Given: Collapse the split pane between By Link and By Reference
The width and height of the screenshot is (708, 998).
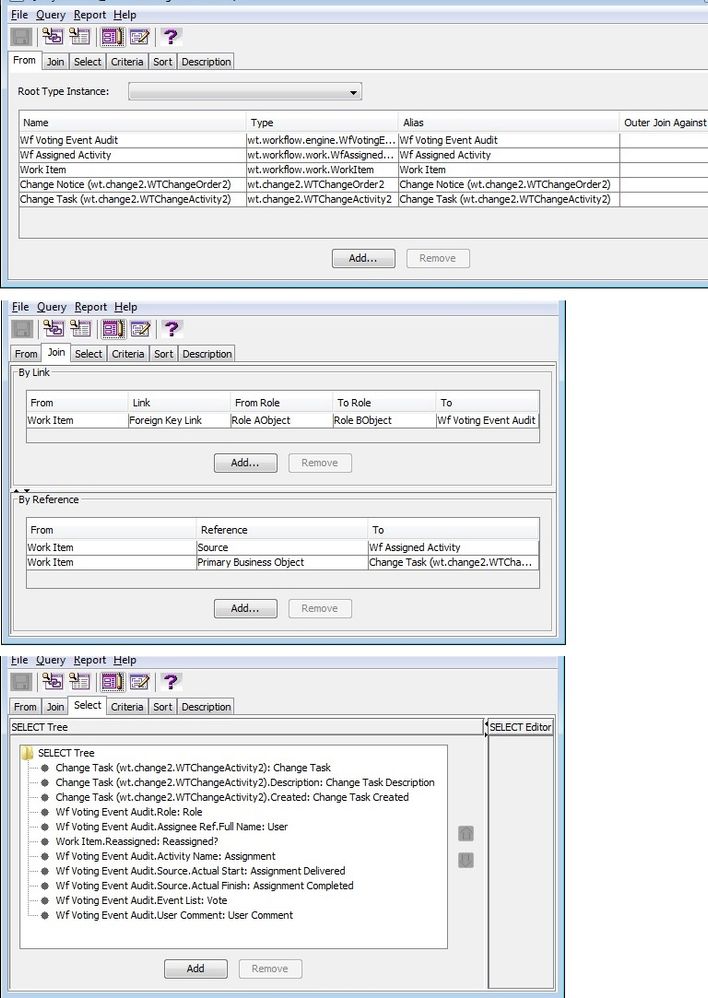Looking at the screenshot, I should (16, 489).
